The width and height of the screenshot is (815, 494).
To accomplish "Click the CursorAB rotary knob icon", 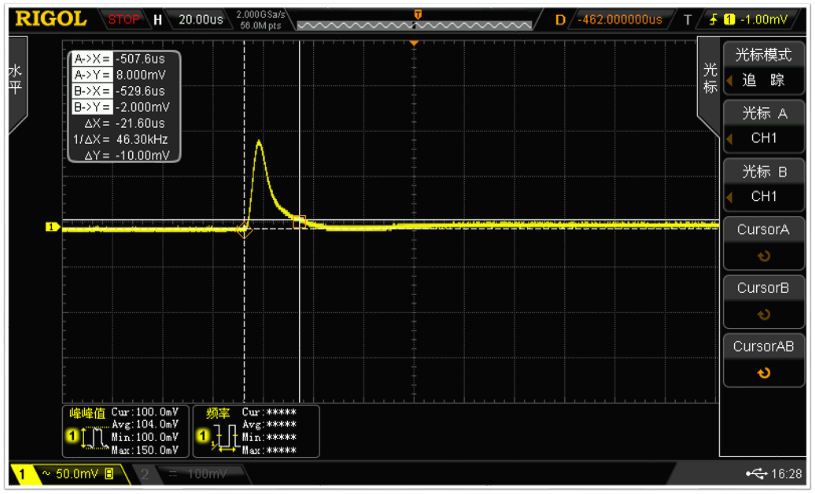I will coord(764,373).
